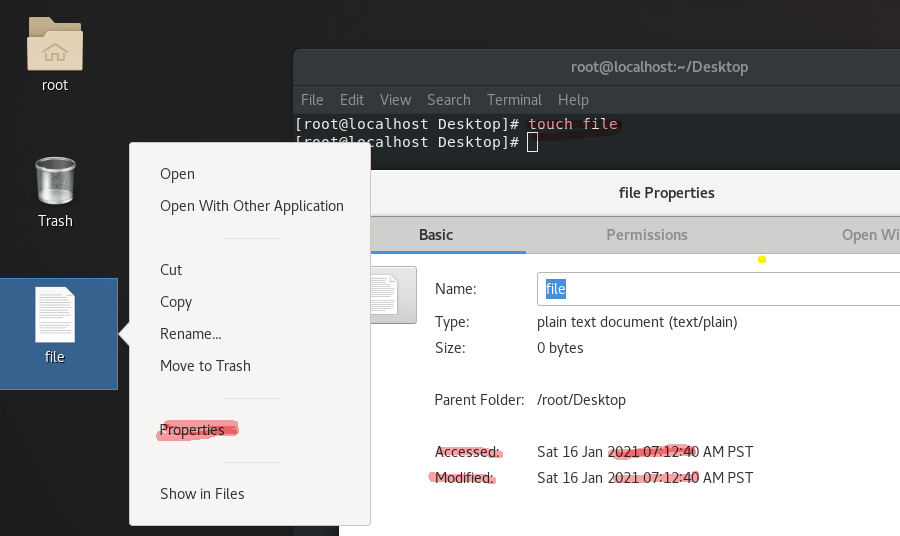Select the Trash icon on desktop
The width and height of the screenshot is (900, 536).
click(55, 181)
